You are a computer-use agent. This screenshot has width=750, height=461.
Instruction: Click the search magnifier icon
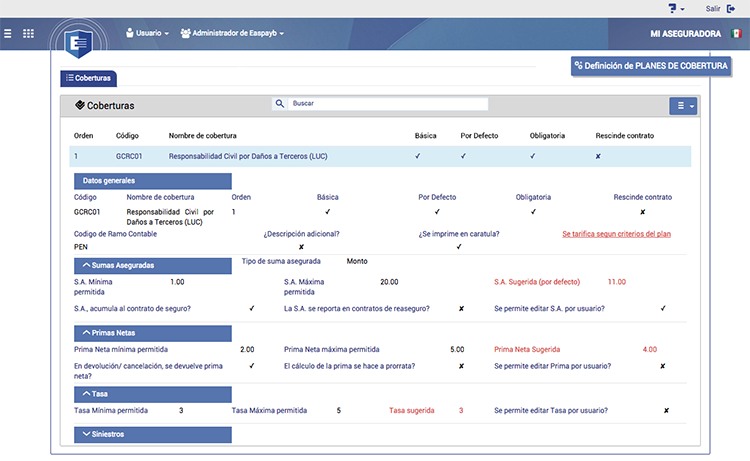tap(280, 103)
